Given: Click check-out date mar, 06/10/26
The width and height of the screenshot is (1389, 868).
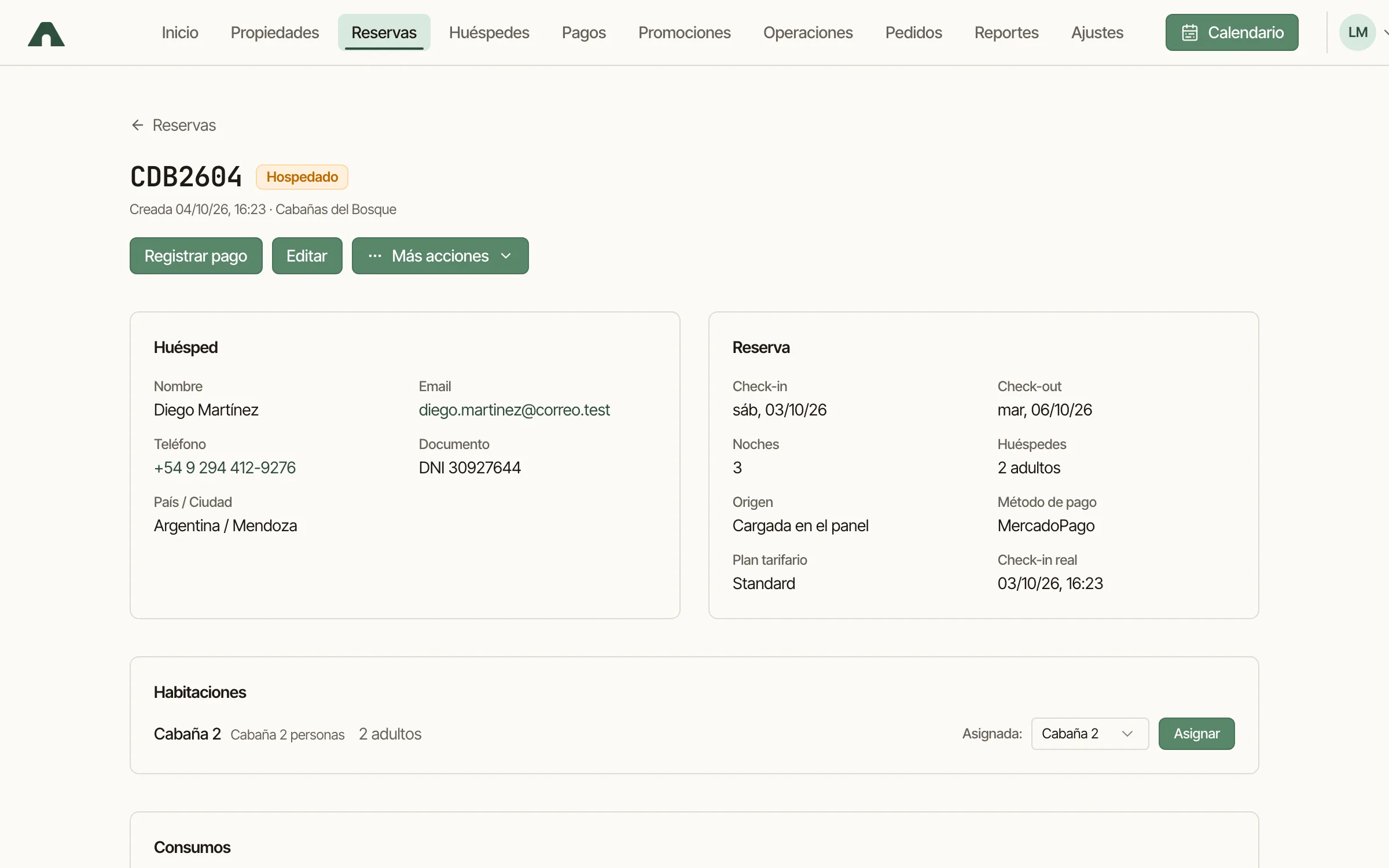Looking at the screenshot, I should click(x=1044, y=410).
